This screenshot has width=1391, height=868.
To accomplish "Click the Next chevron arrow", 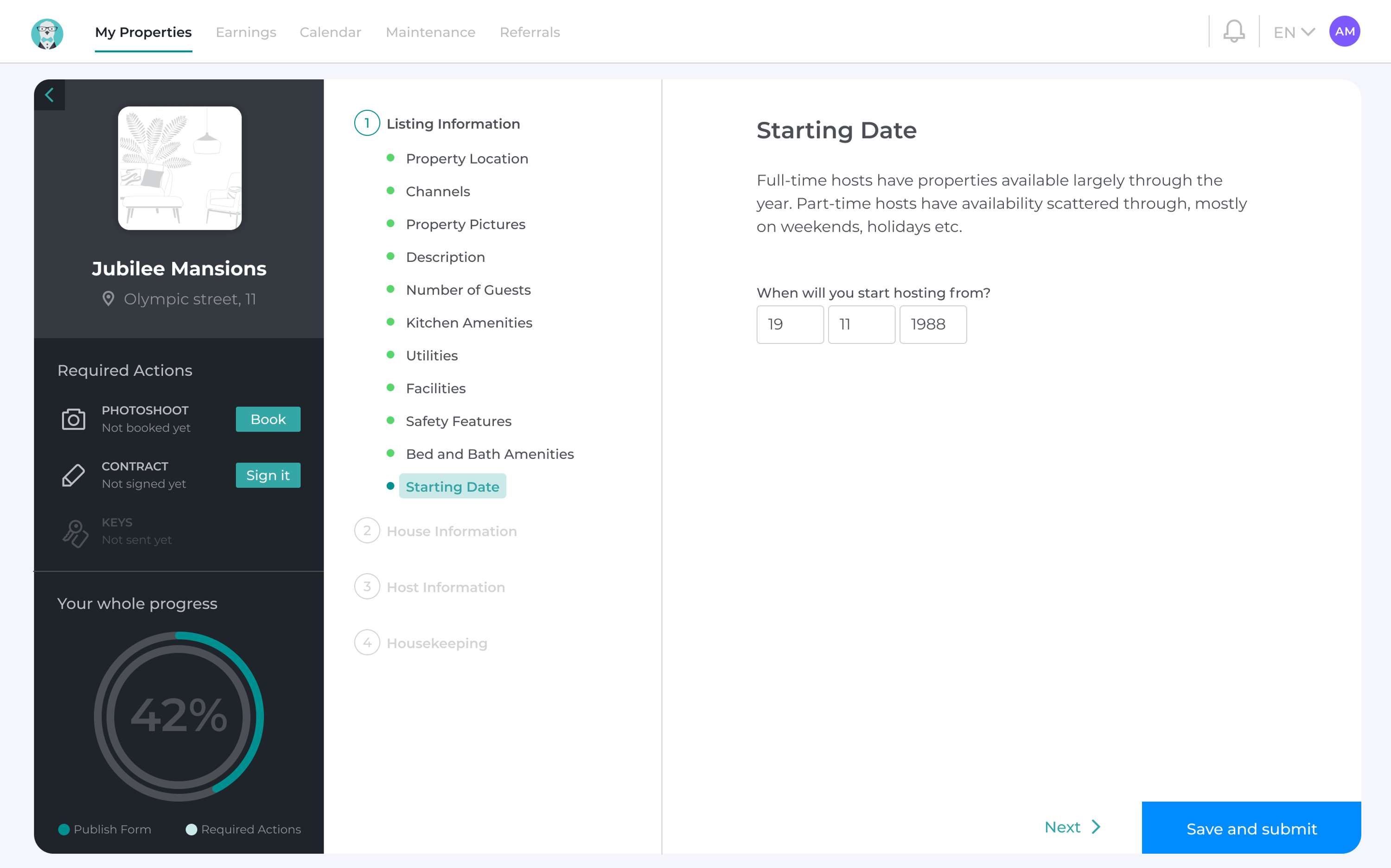I will (1096, 827).
